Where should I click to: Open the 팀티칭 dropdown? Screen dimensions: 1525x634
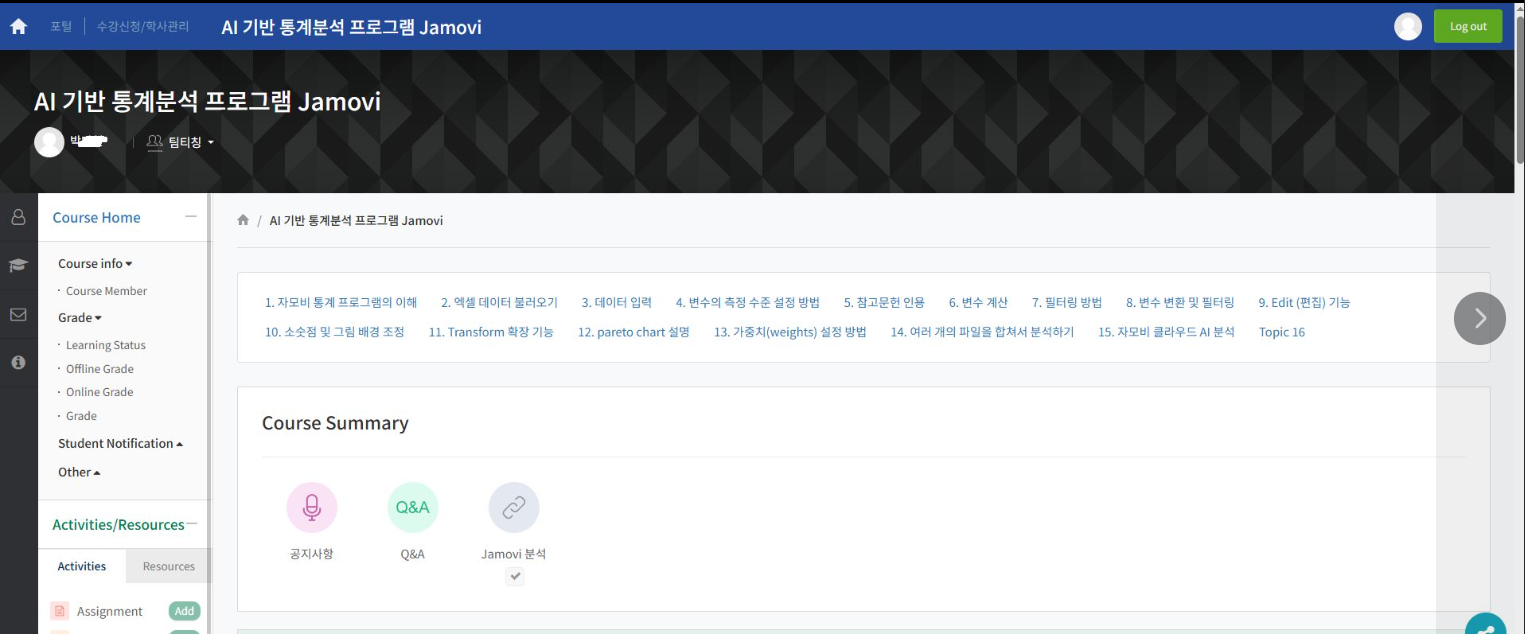click(x=181, y=142)
